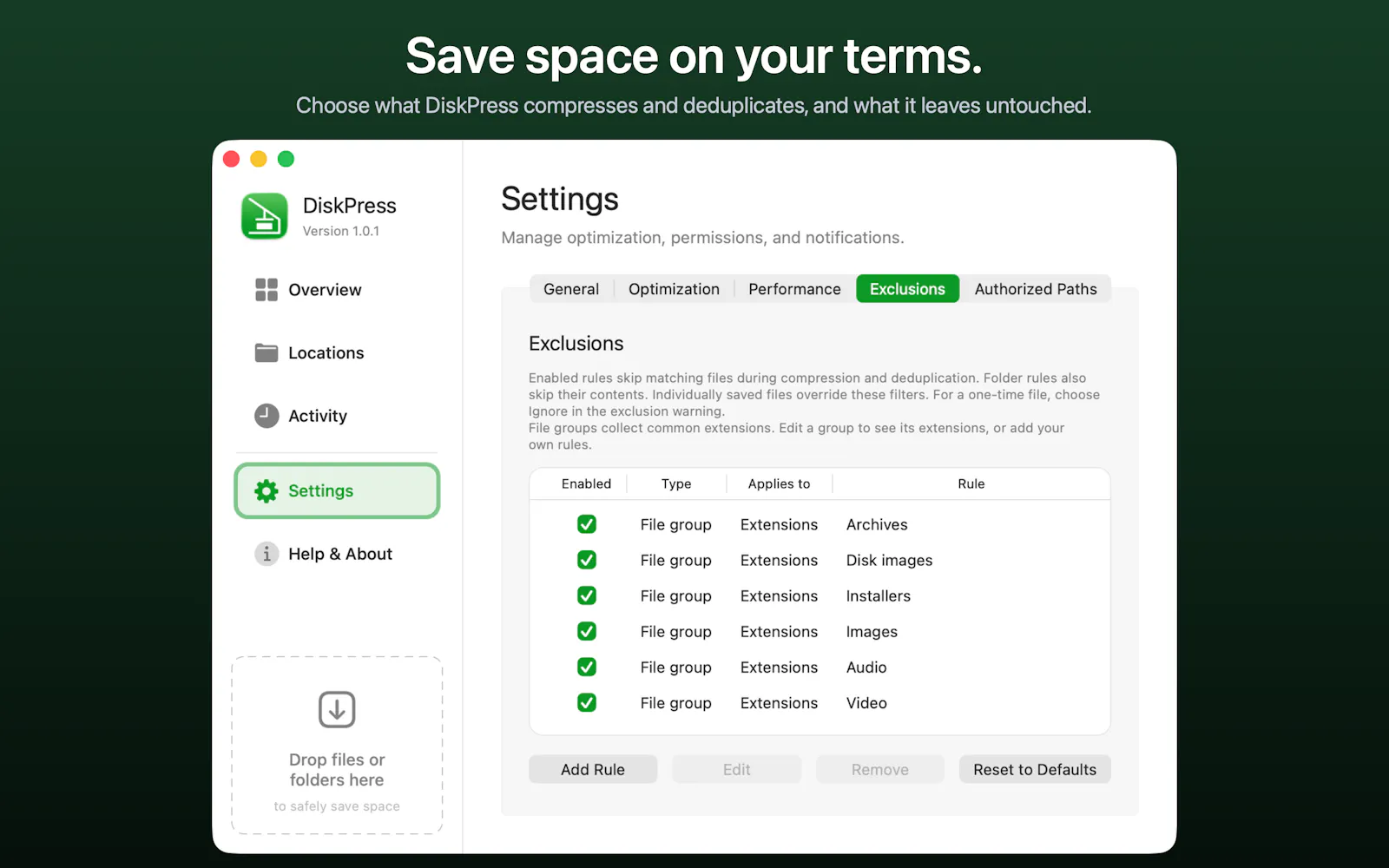Click the yellow minimize window button
1389x868 pixels.
click(259, 159)
